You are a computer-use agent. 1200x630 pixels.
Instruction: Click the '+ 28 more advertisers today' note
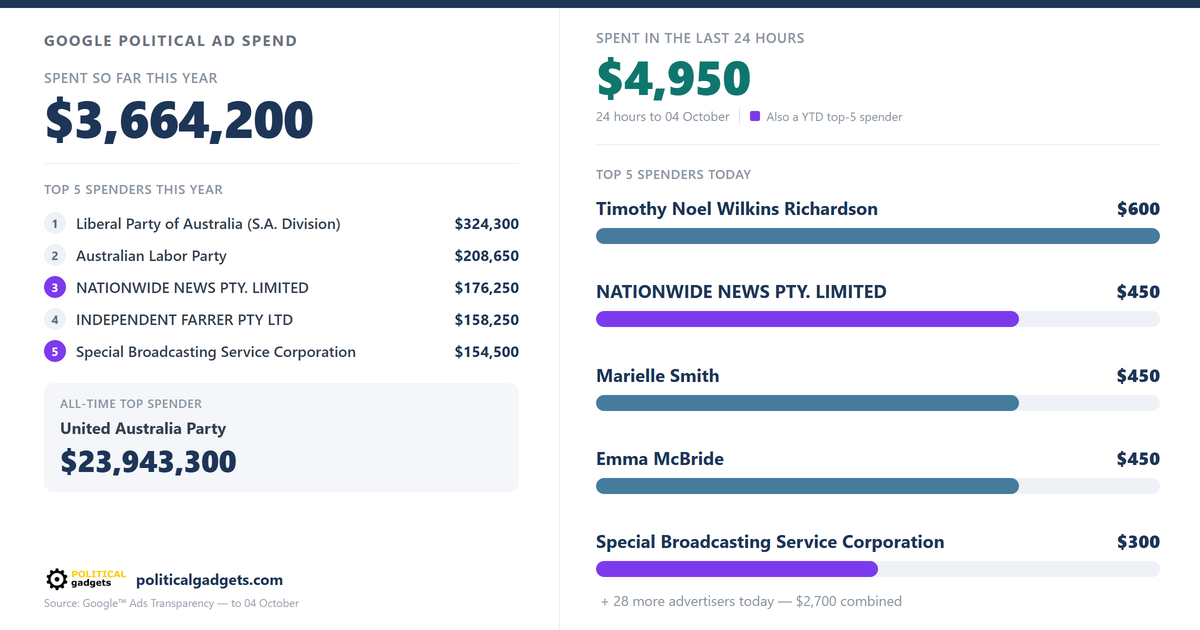[751, 602]
